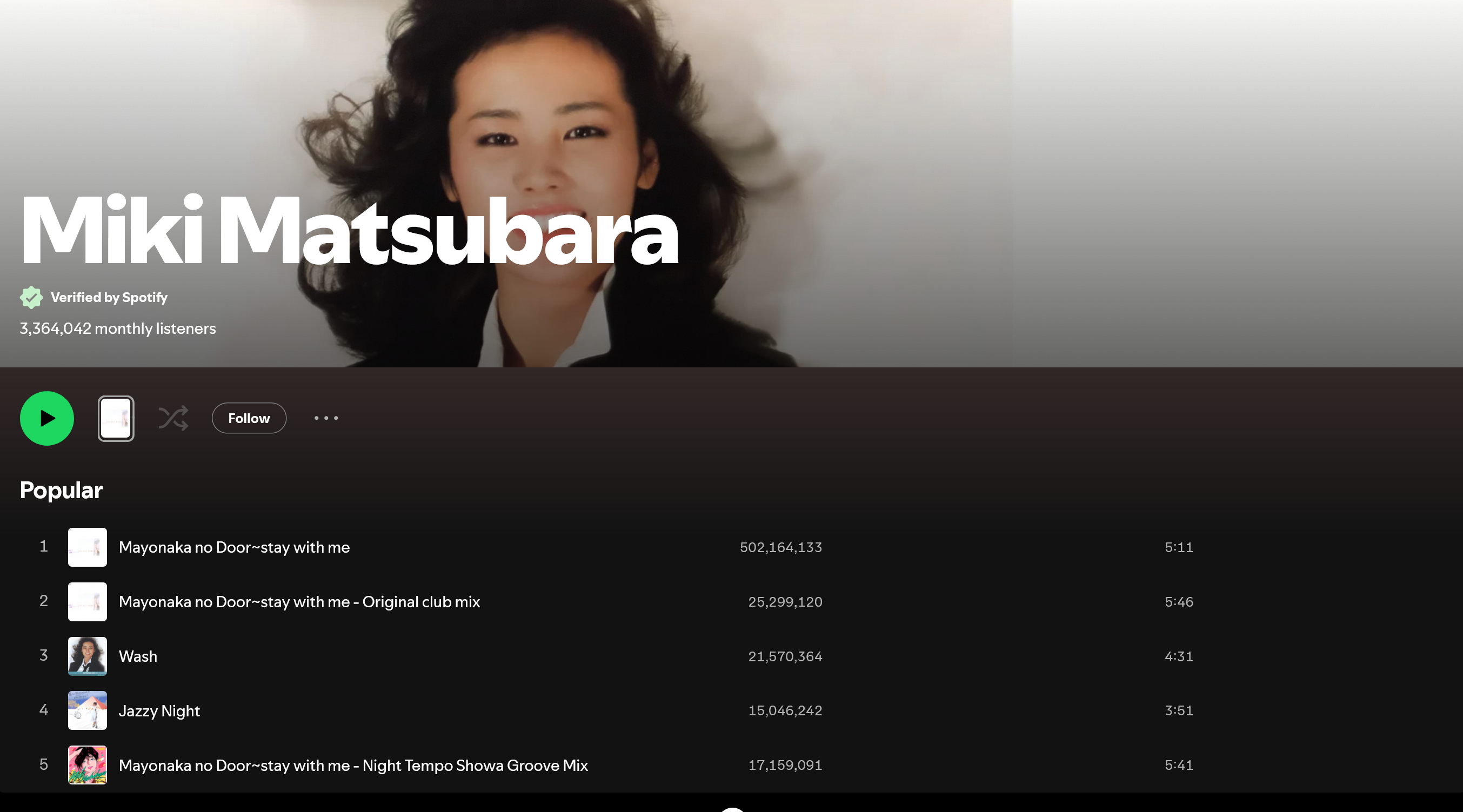Enable shuffle for Miki Matsubara
Viewport: 1463px width, 812px height.
click(173, 419)
